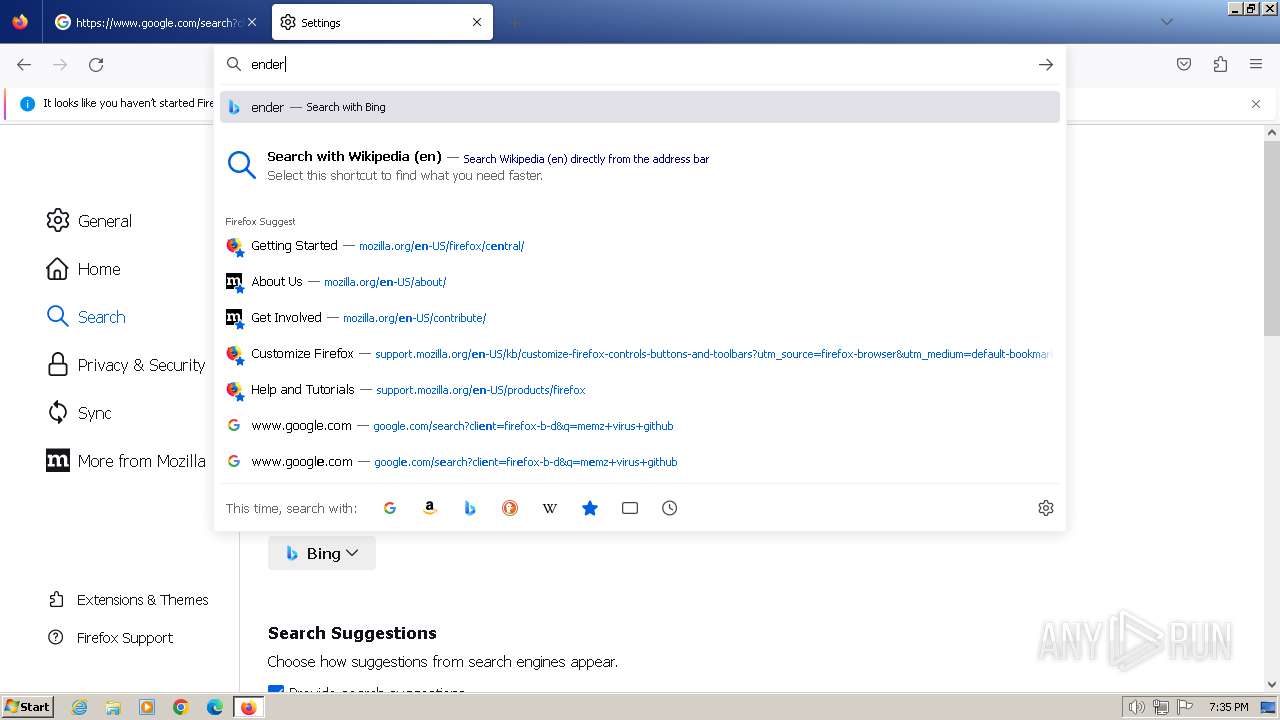Open the Save to Pocket button
This screenshot has height=720, width=1280.
pos(1184,64)
